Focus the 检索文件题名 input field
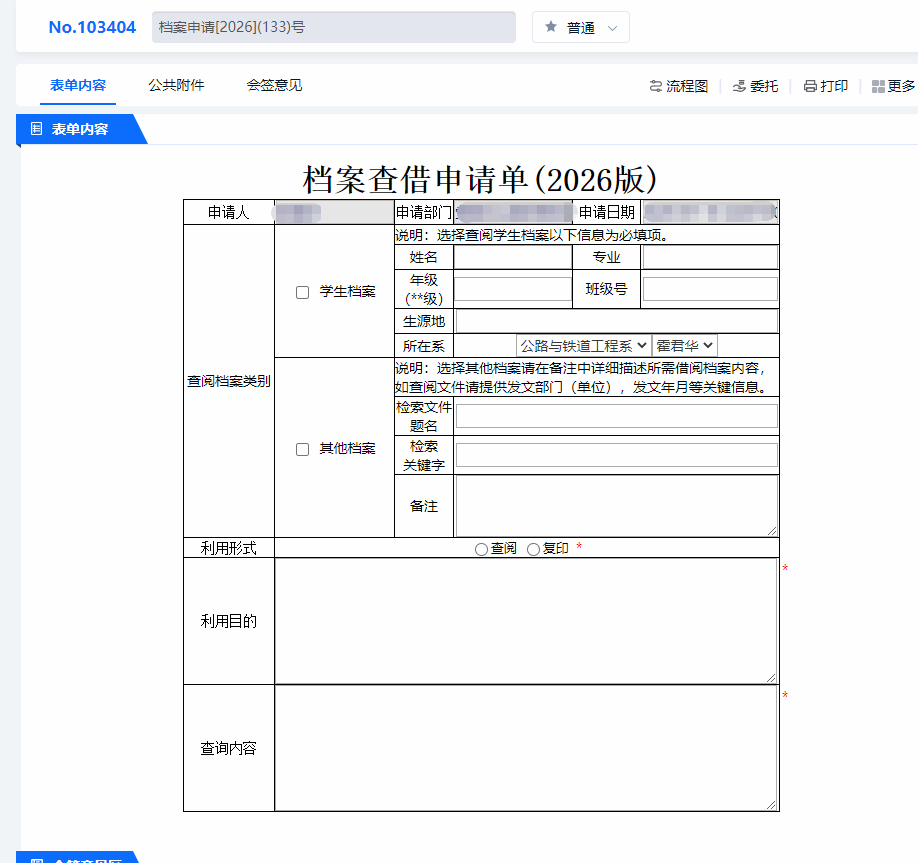918x863 pixels. tap(616, 416)
